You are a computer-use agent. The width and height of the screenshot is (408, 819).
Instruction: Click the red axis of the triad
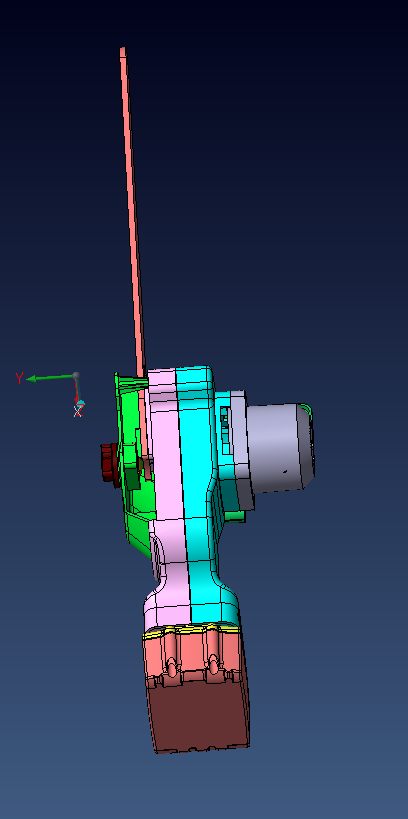pos(76,391)
